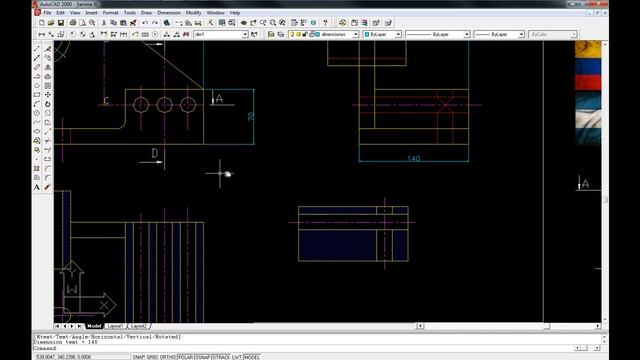Screen dimensions: 640x360
Task: Select the Polyline tool
Action: pos(37,76)
